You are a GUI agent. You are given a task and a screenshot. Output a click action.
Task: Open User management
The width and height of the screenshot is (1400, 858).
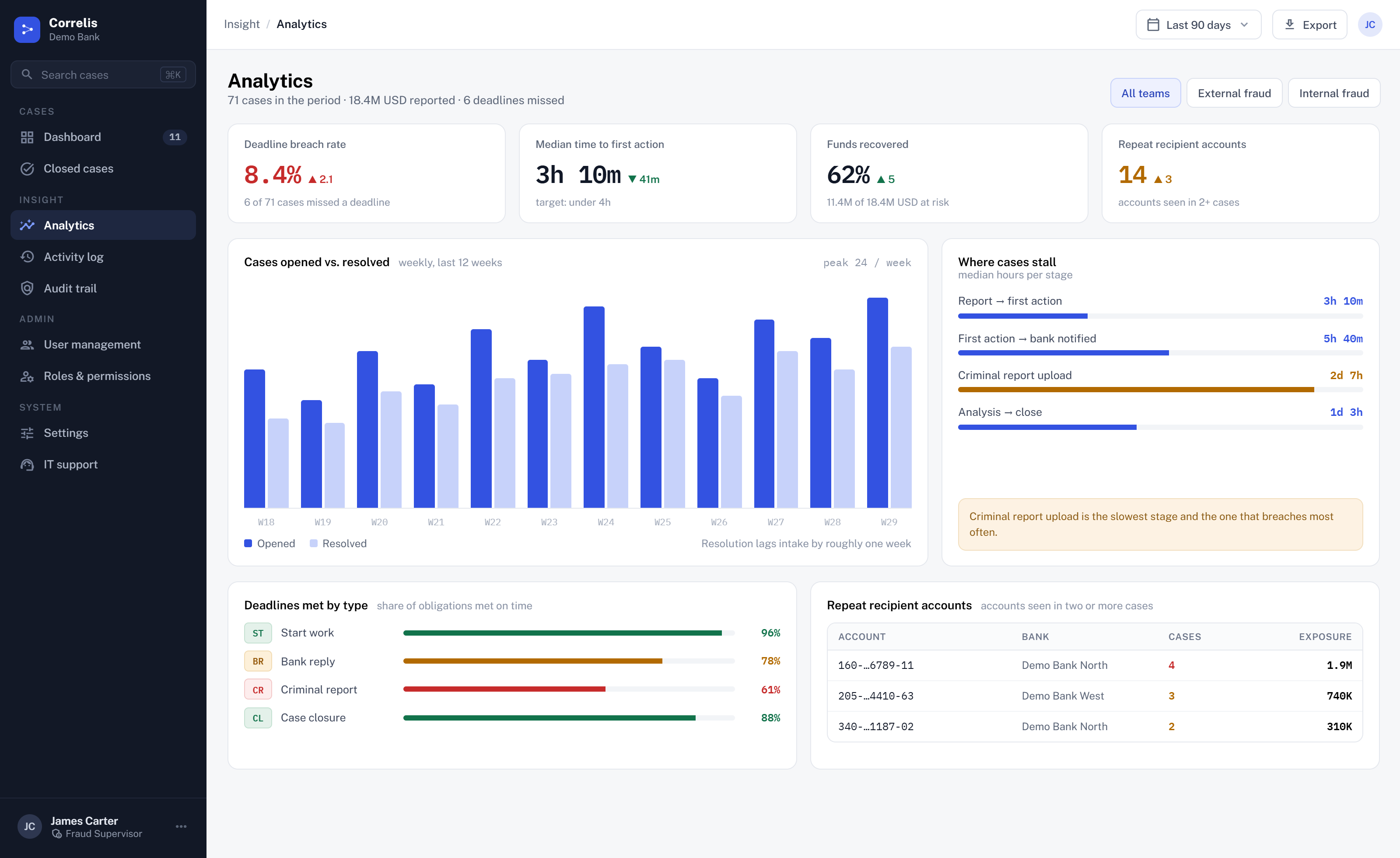pyautogui.click(x=103, y=345)
